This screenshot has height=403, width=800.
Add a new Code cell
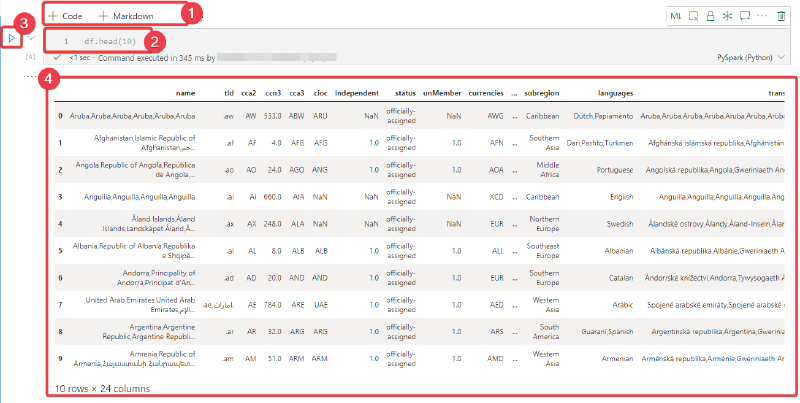pyautogui.click(x=65, y=16)
